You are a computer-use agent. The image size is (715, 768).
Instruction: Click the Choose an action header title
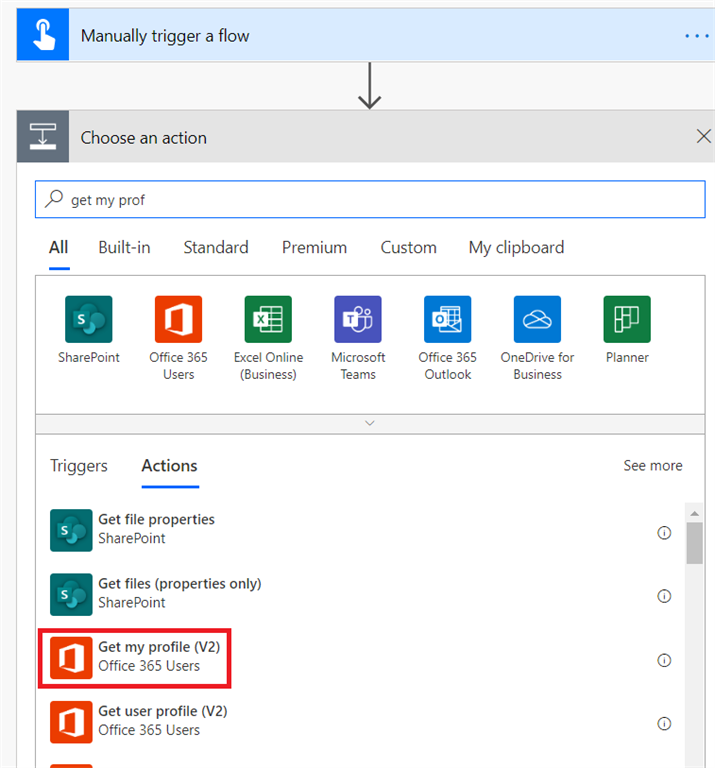pyautogui.click(x=143, y=138)
